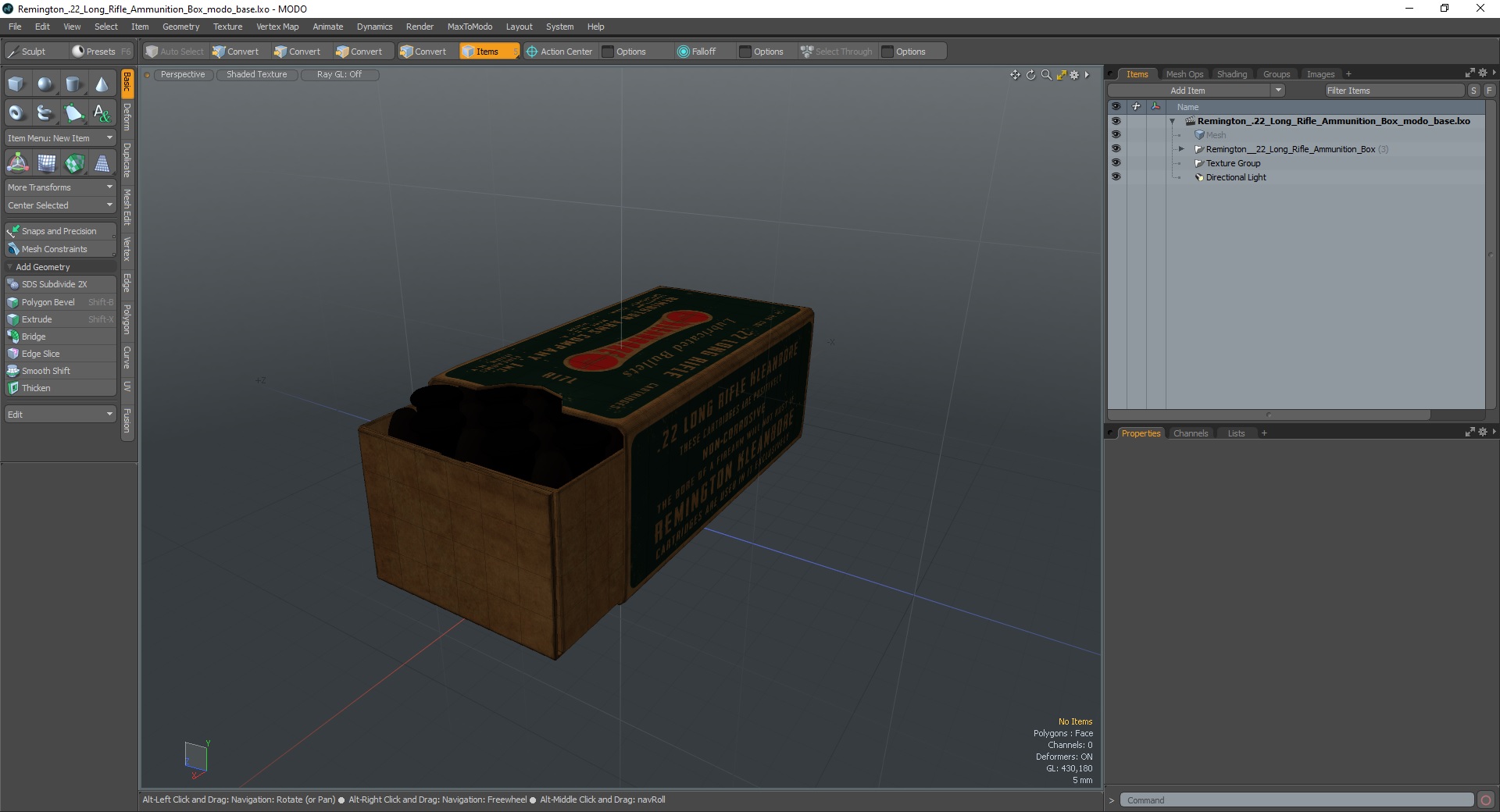This screenshot has height=812, width=1500.
Task: Select the cube primitive tool
Action: (x=16, y=84)
